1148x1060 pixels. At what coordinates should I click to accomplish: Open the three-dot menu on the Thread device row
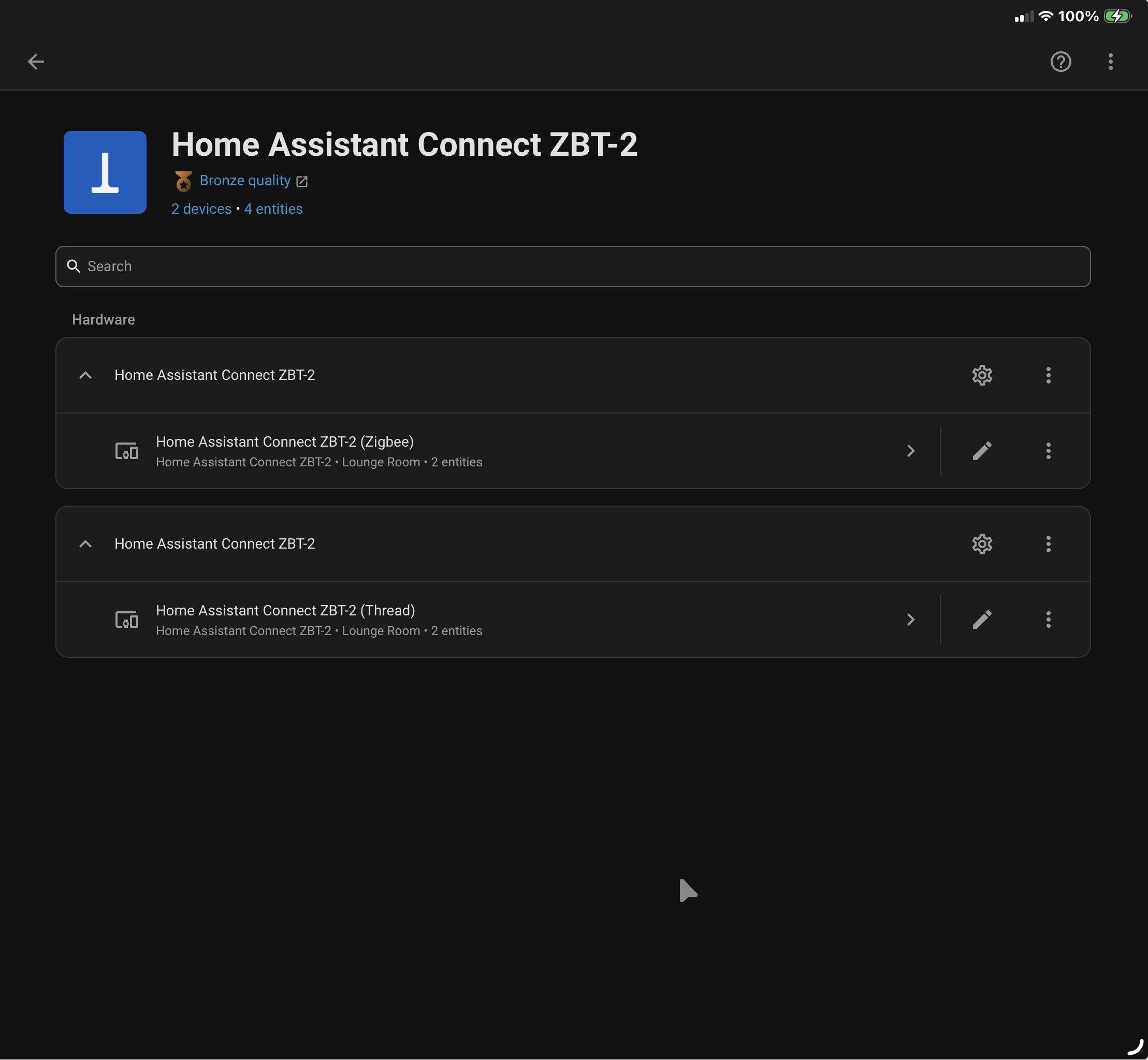1048,620
